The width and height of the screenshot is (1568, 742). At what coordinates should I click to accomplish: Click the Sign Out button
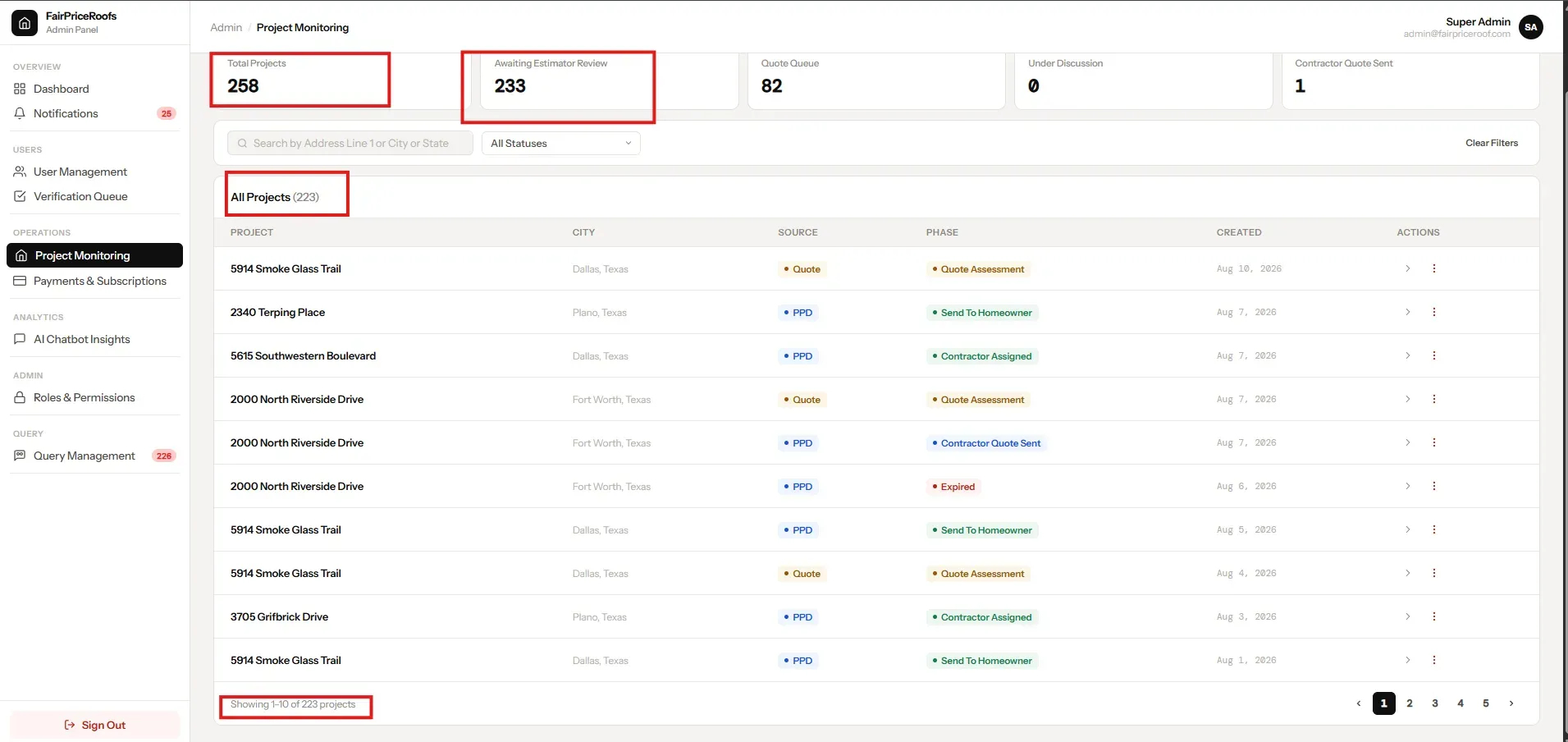pyautogui.click(x=94, y=725)
